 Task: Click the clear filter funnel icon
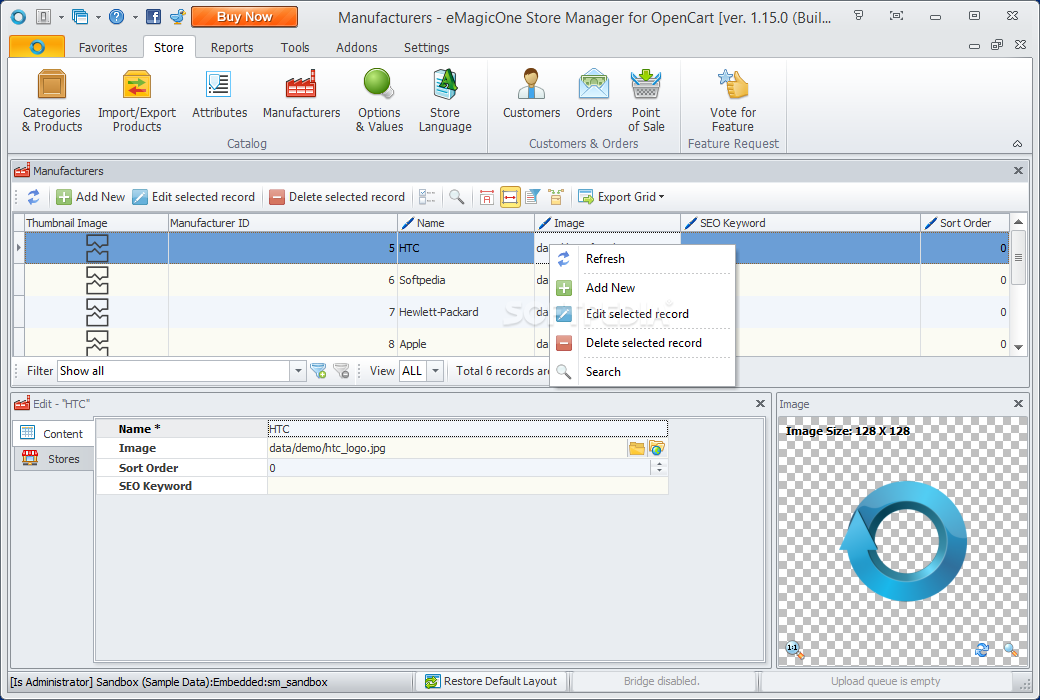[x=342, y=371]
